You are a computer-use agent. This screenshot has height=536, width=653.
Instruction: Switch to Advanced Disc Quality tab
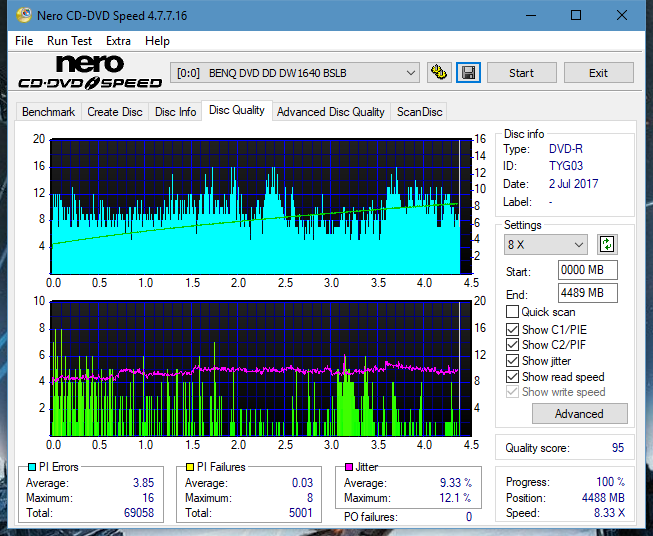pyautogui.click(x=331, y=112)
